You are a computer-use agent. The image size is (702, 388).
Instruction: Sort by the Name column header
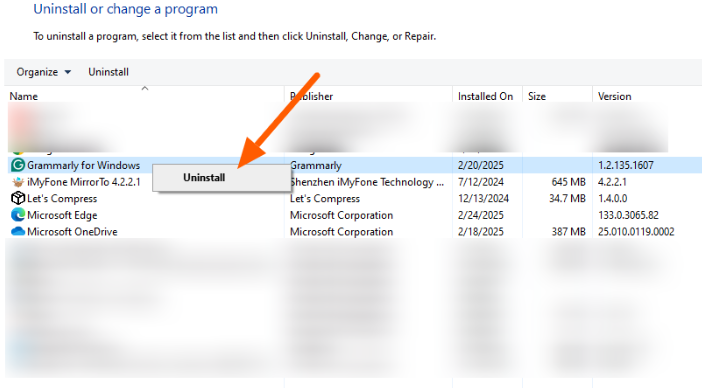(x=24, y=96)
